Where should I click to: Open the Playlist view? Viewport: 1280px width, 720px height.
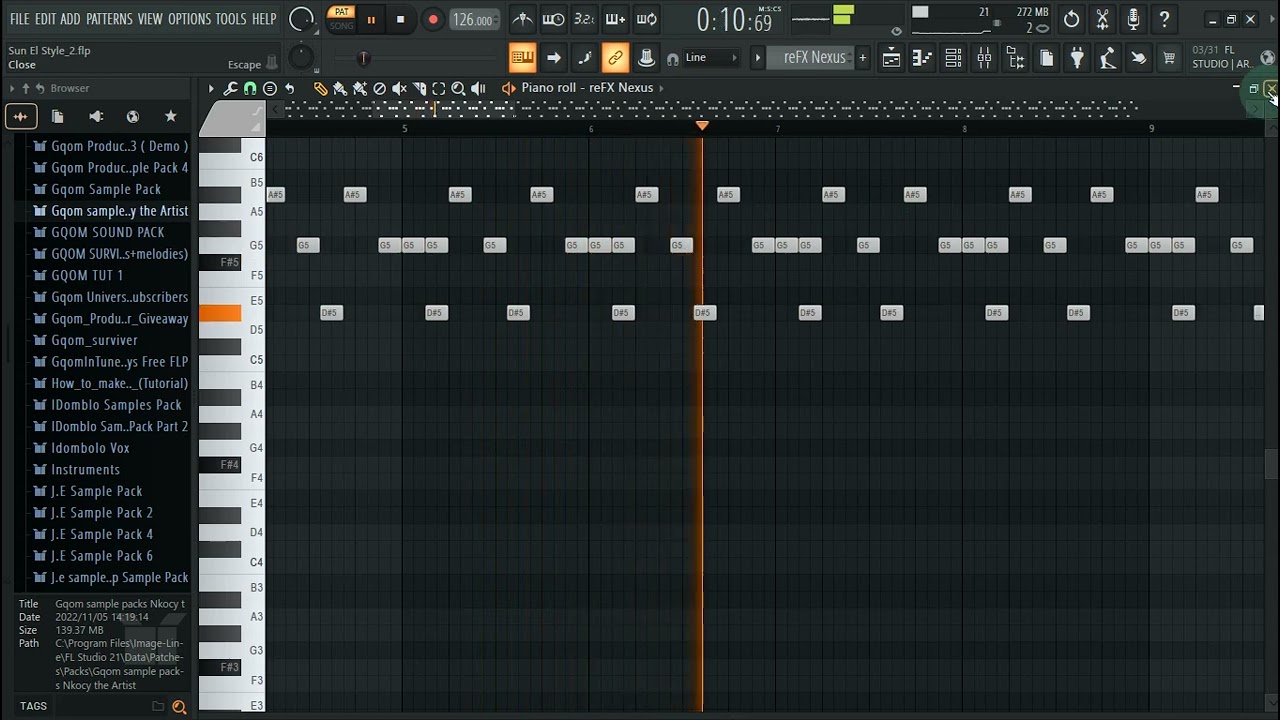pos(890,58)
